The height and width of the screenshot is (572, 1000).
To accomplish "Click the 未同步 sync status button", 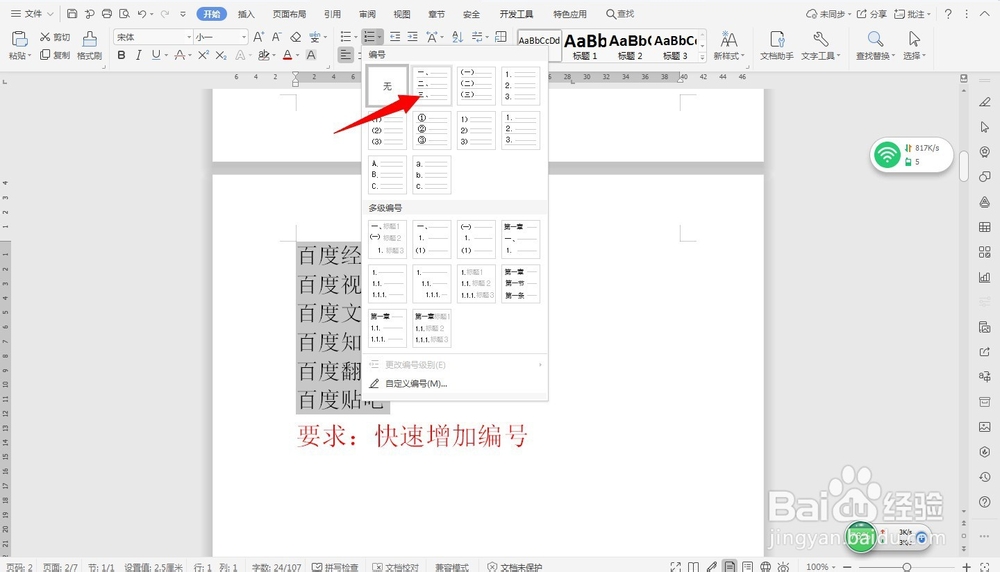I will [x=828, y=13].
